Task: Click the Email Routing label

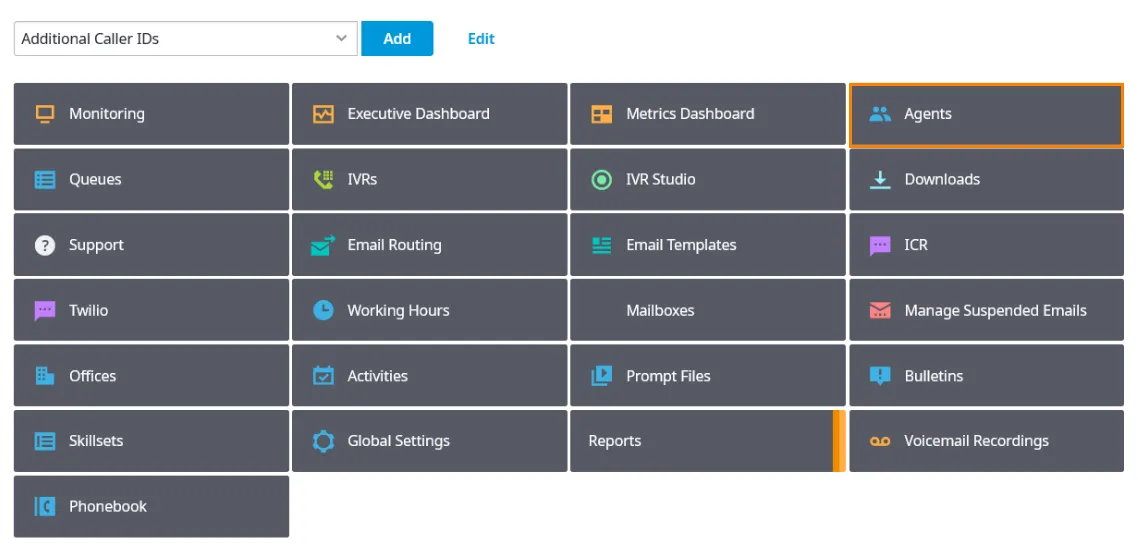Action: pos(394,245)
